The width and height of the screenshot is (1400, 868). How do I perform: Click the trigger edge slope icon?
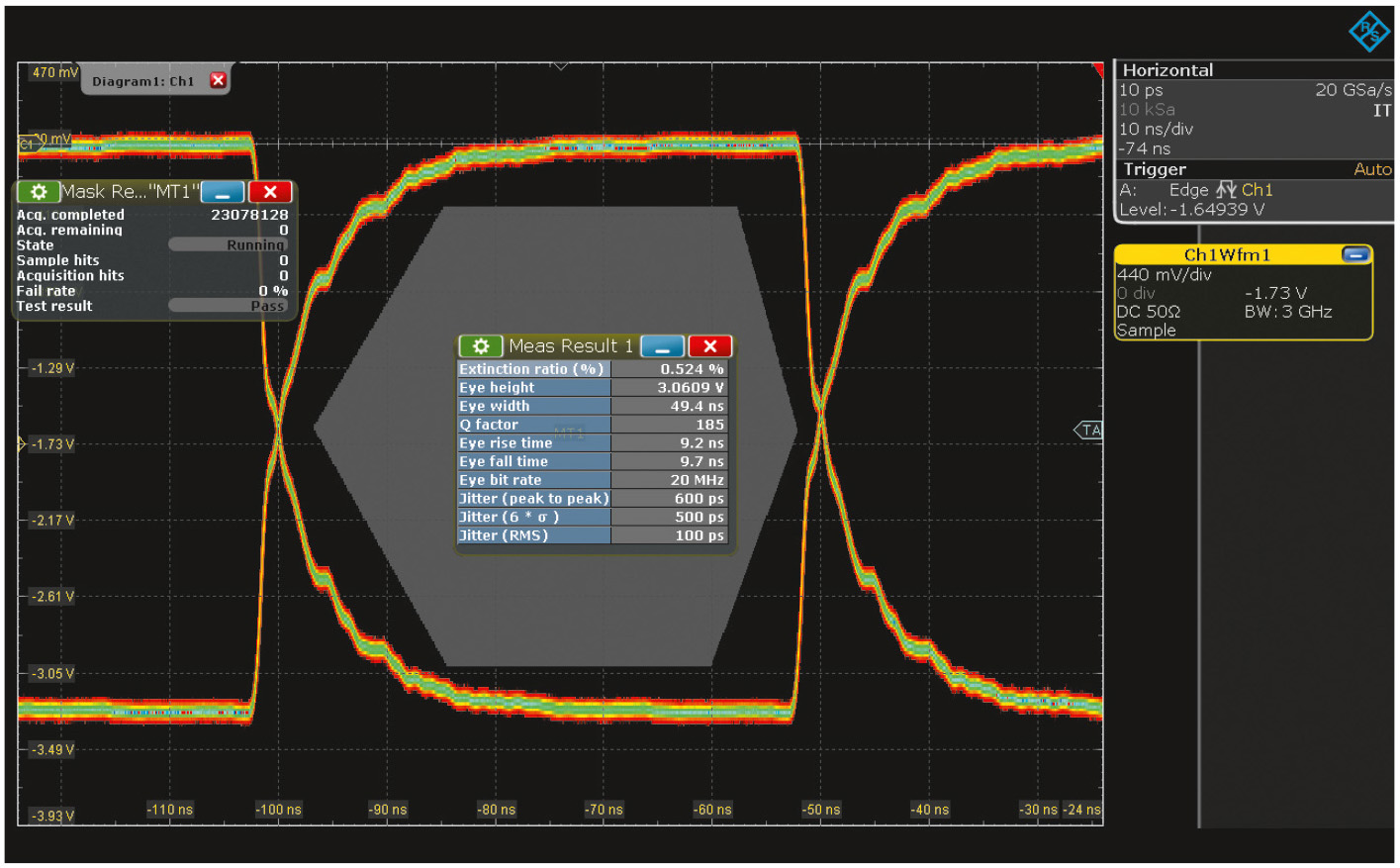coord(1226,190)
